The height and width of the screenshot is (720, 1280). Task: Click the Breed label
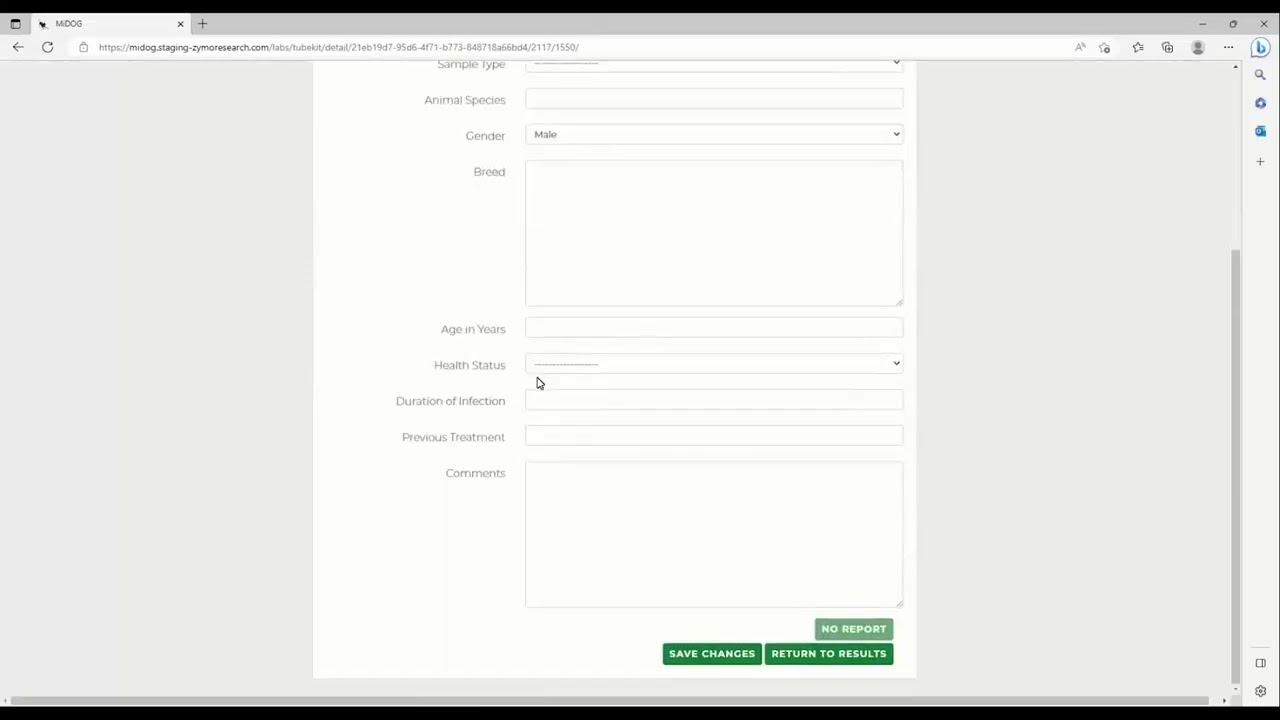point(489,172)
